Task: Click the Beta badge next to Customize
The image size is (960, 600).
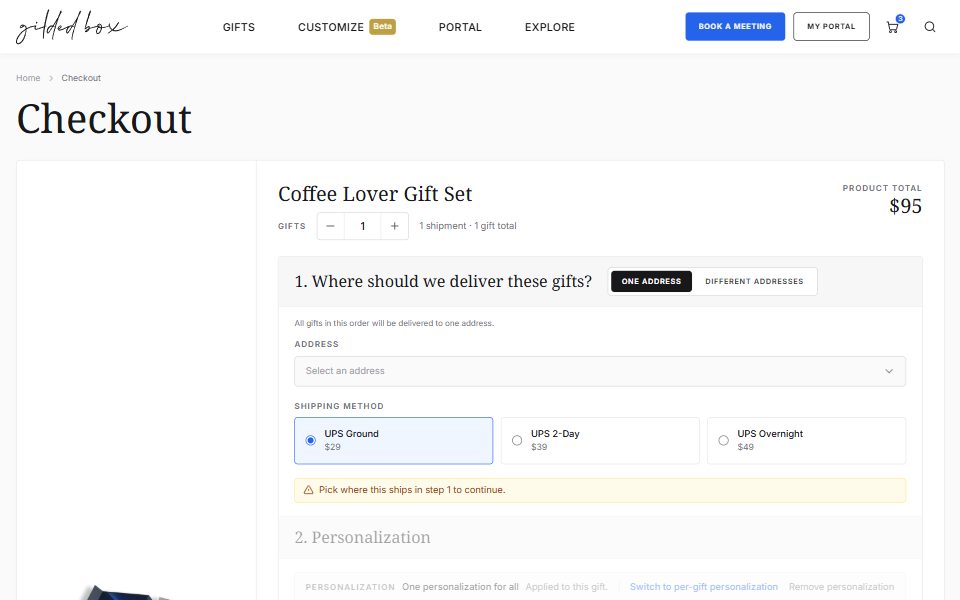Action: point(383,26)
